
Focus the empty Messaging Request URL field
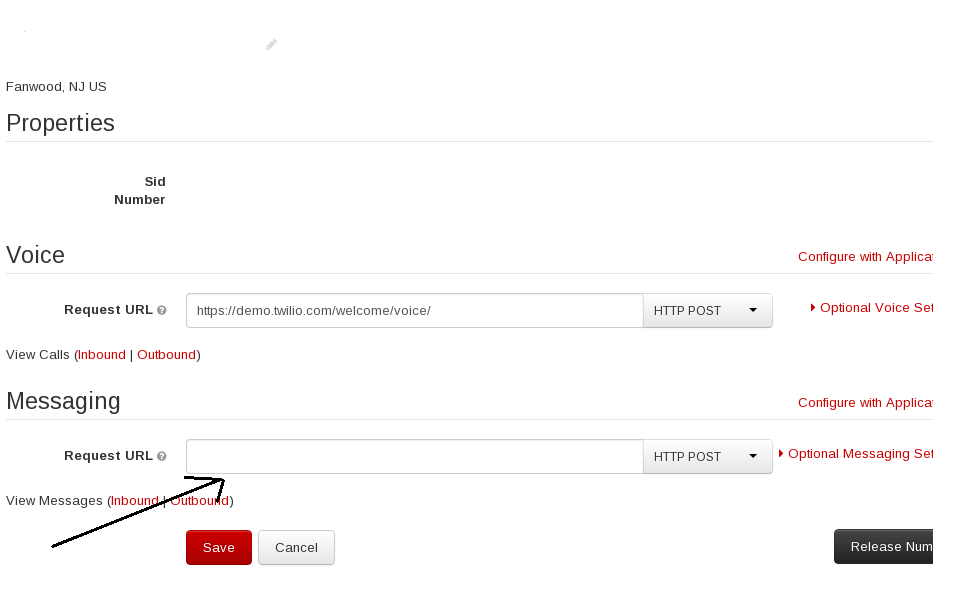(x=415, y=457)
